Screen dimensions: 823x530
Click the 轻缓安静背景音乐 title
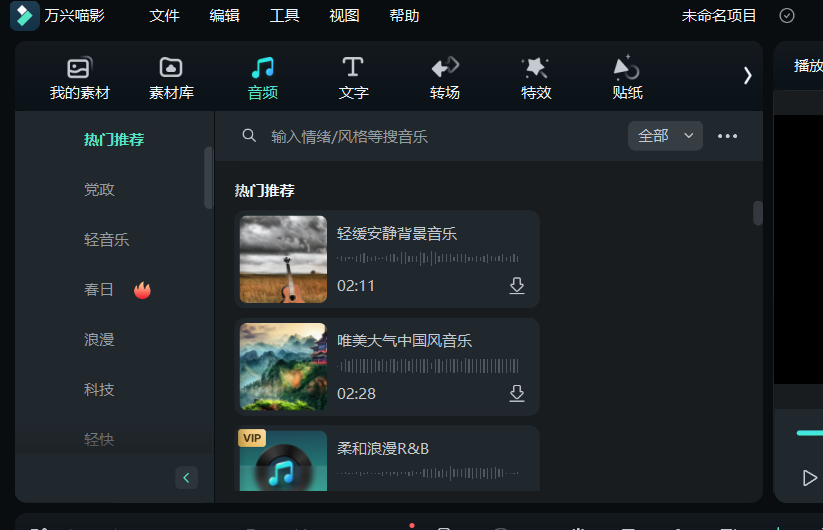click(397, 234)
